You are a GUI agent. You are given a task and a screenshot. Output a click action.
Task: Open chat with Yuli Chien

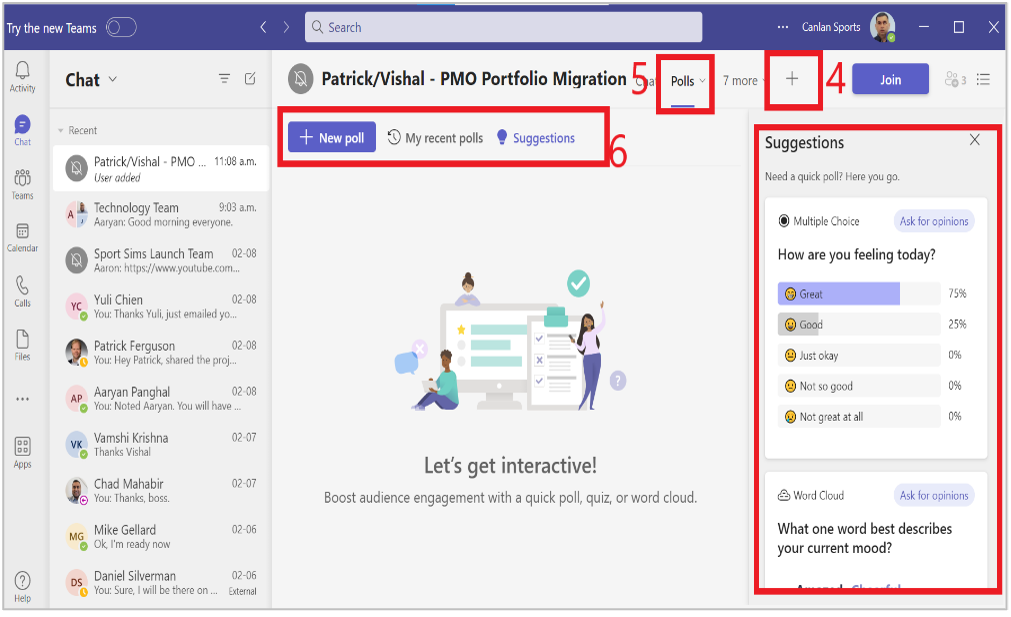(x=161, y=306)
